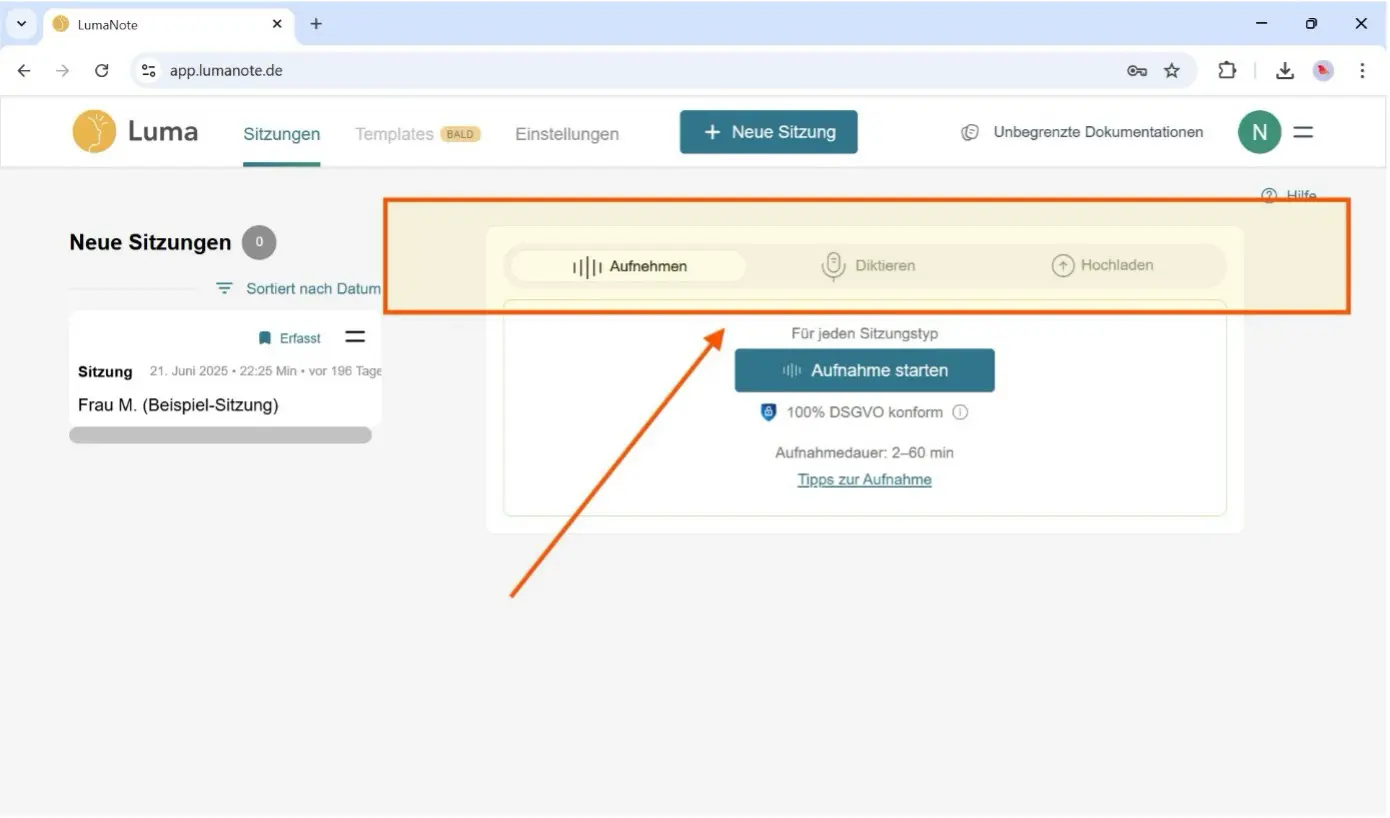Switch to Hochladen mode
Viewport: 1390px width, 818px height.
tap(1103, 266)
